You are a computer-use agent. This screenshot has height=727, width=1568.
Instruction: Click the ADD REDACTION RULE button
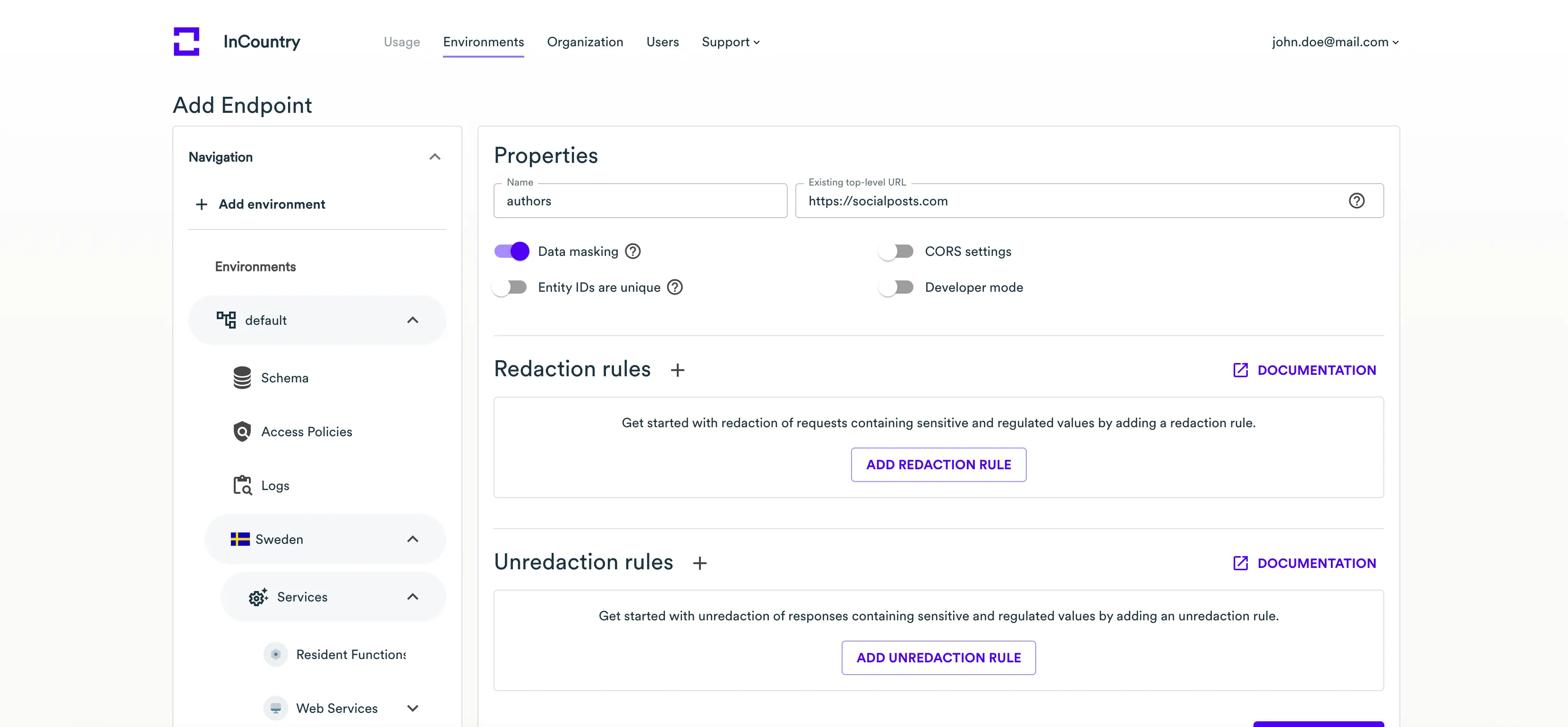(x=938, y=465)
